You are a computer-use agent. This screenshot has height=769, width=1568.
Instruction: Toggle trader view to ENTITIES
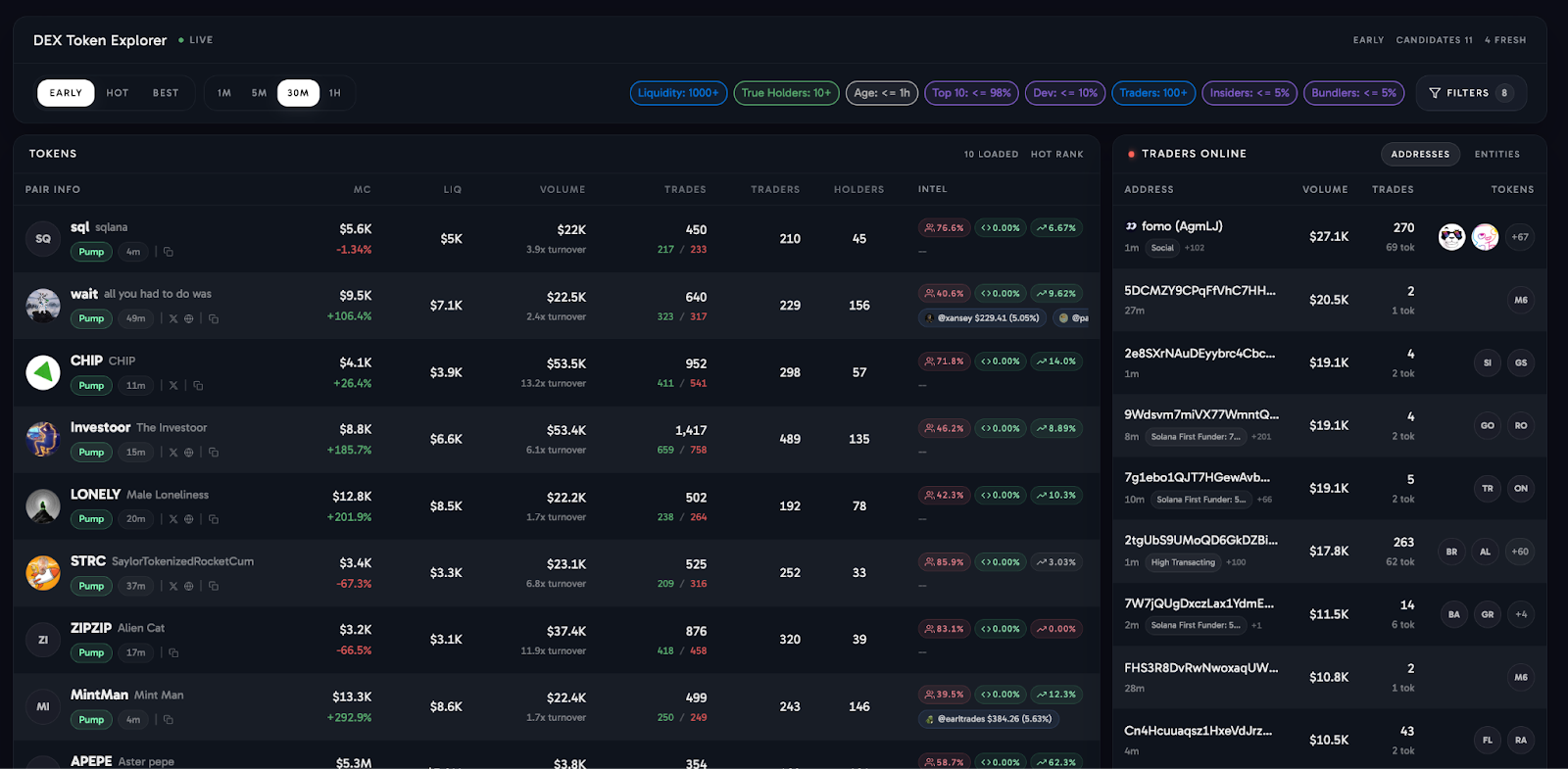coord(1496,154)
